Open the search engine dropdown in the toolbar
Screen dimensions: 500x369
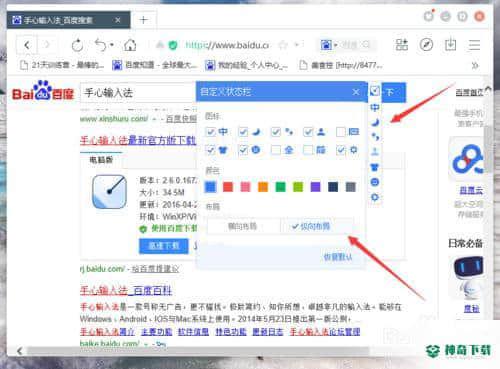point(329,45)
